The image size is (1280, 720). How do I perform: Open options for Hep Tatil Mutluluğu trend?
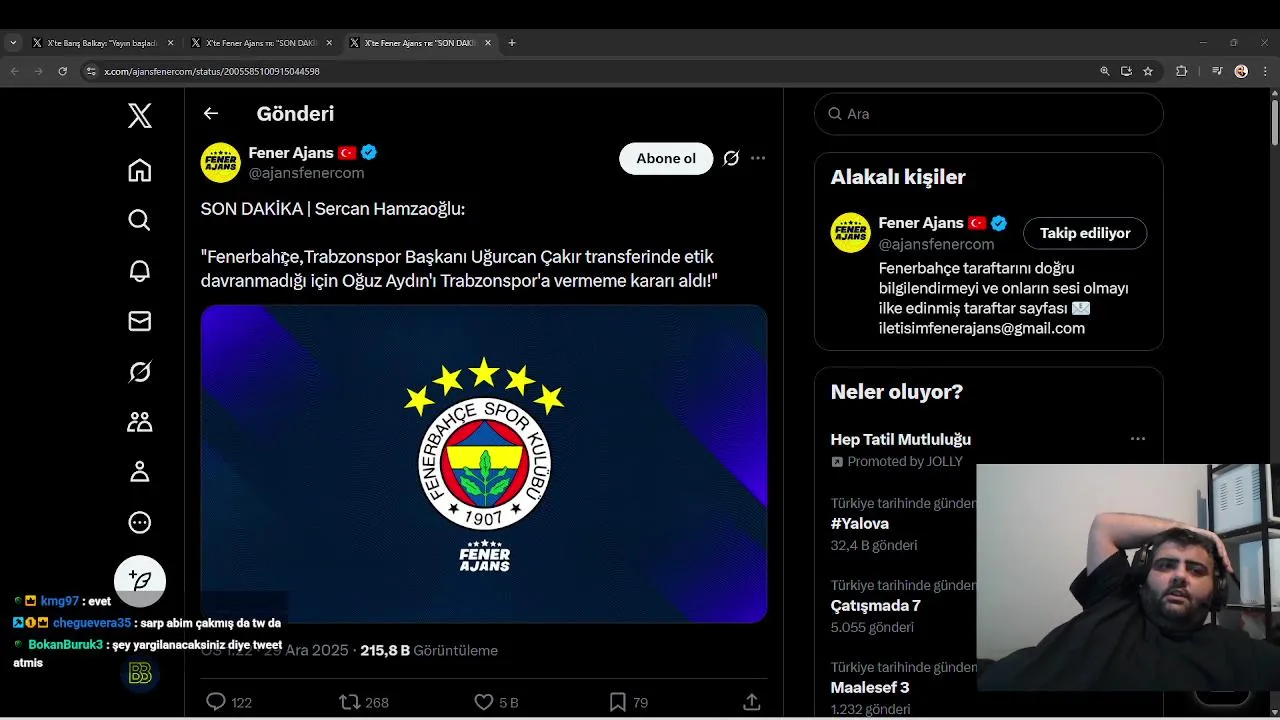tap(1138, 439)
